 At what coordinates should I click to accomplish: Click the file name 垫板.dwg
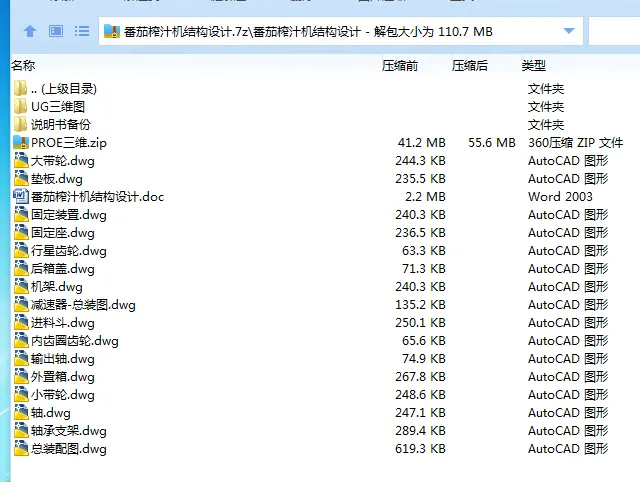(57, 179)
